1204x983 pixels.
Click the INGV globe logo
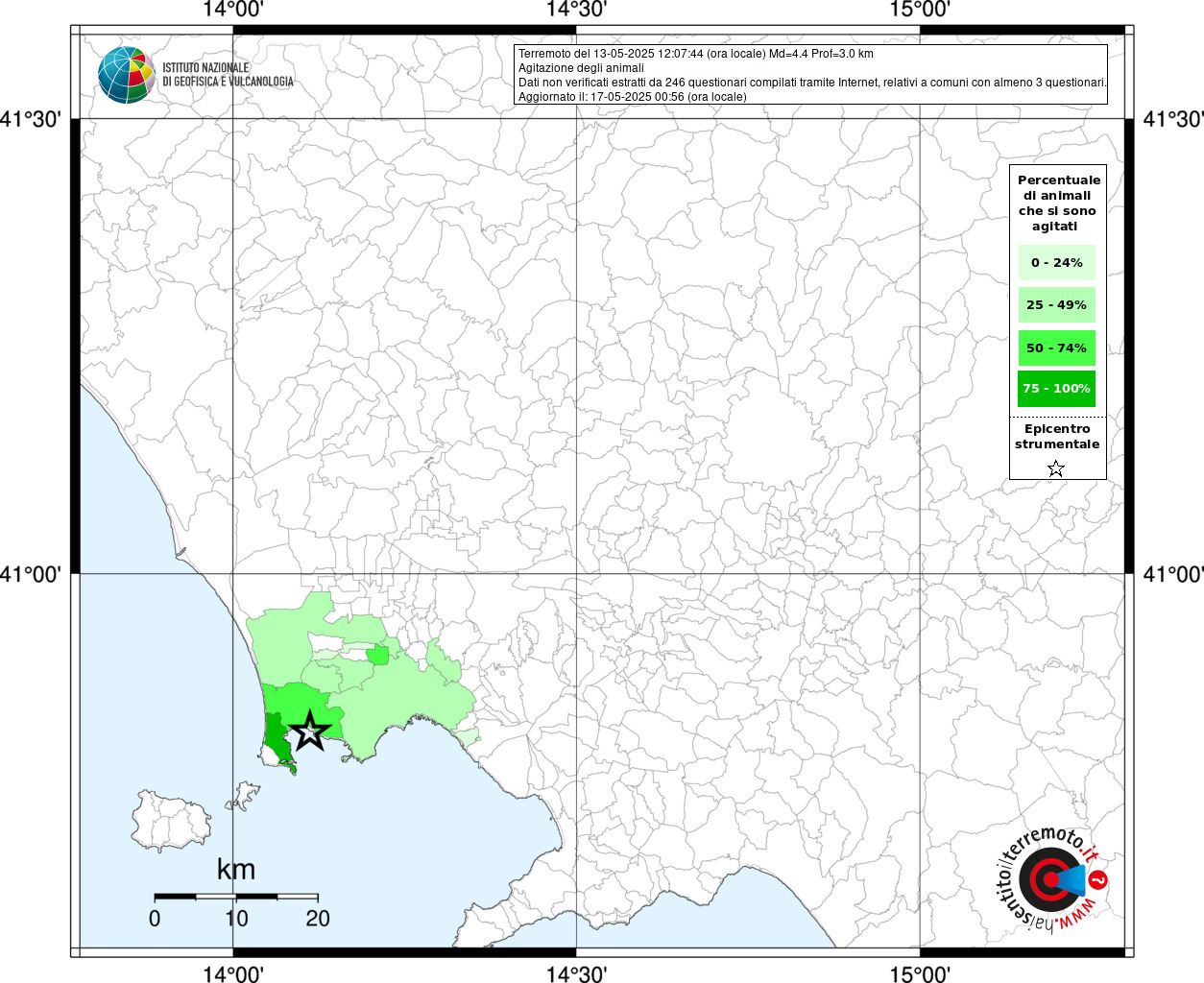click(x=126, y=75)
